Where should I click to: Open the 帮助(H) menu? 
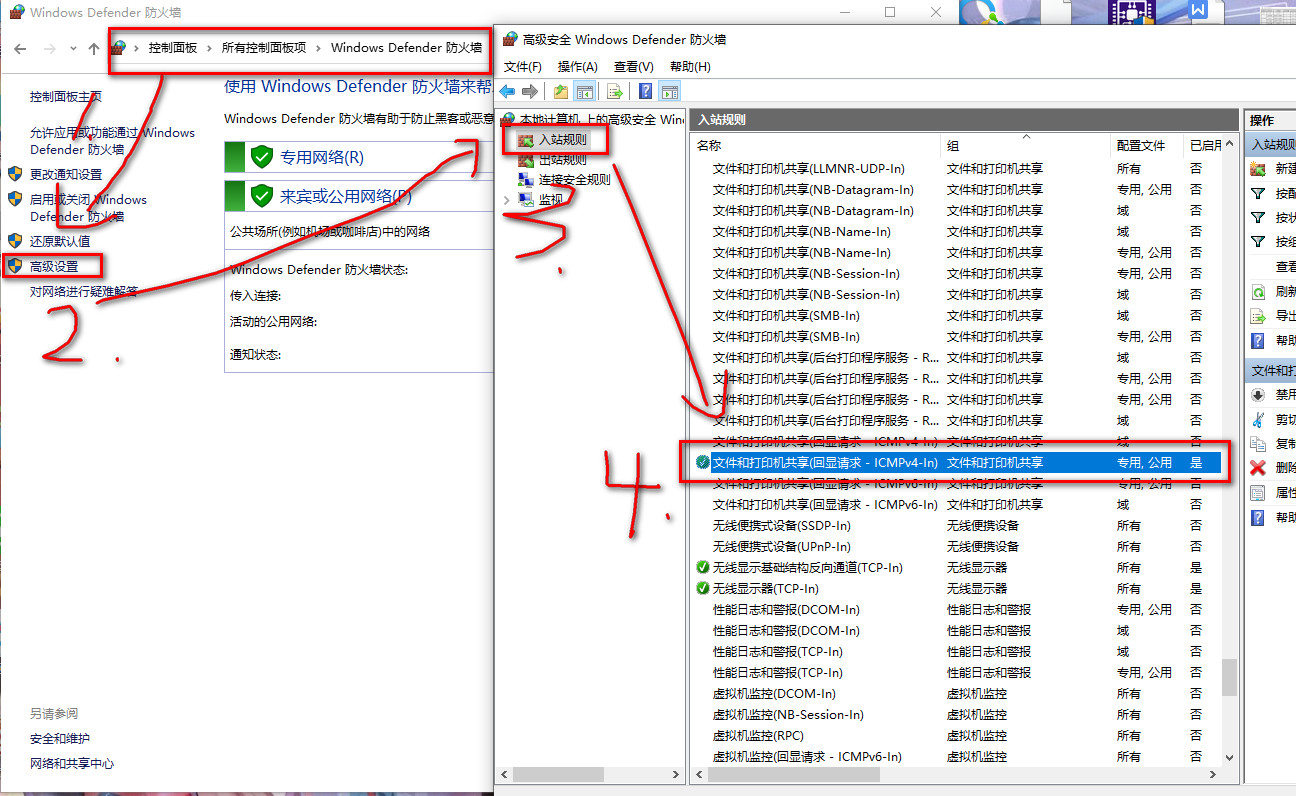click(690, 67)
